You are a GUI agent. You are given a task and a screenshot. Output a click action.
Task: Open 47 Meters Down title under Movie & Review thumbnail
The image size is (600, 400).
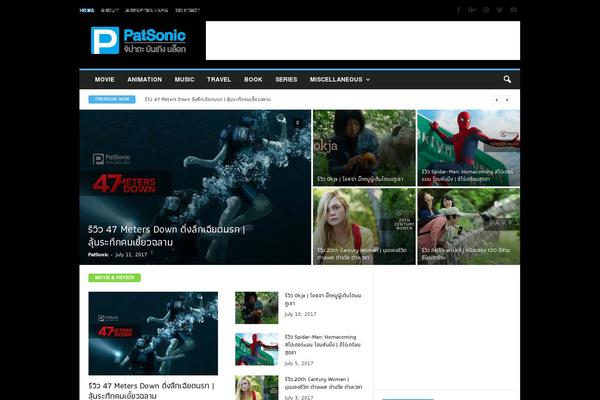152,390
